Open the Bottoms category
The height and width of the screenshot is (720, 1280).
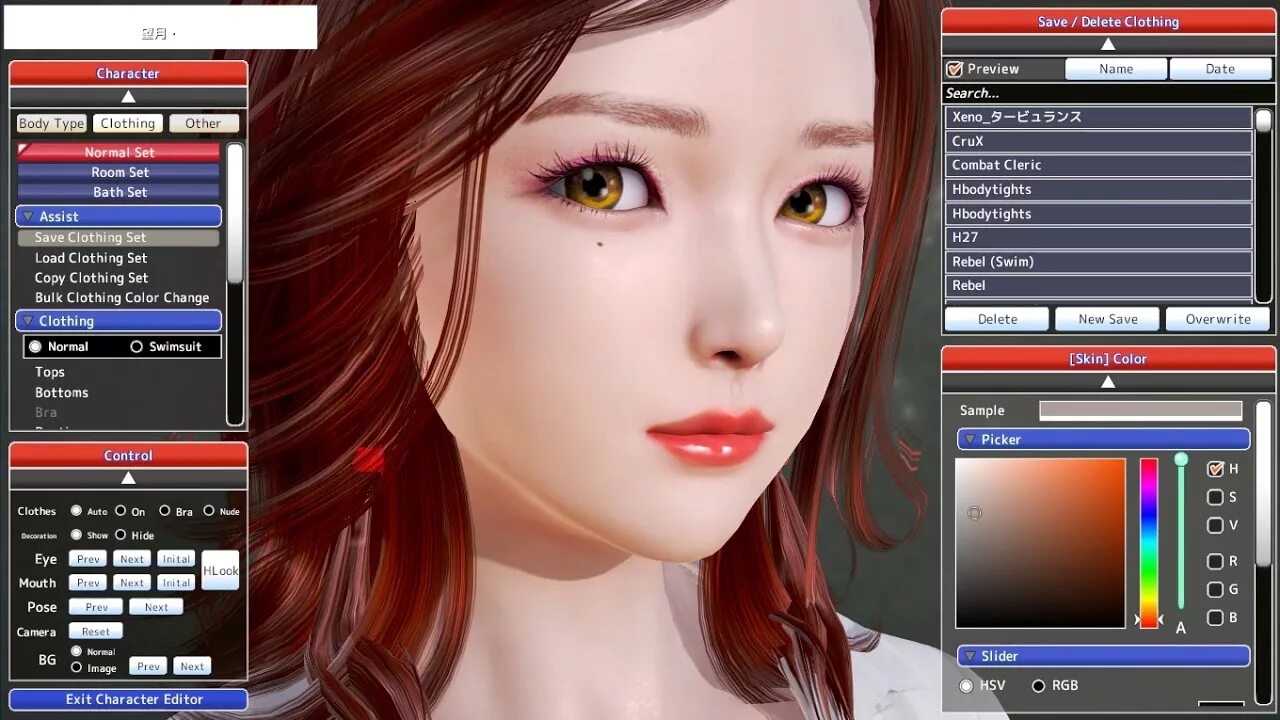click(x=62, y=393)
